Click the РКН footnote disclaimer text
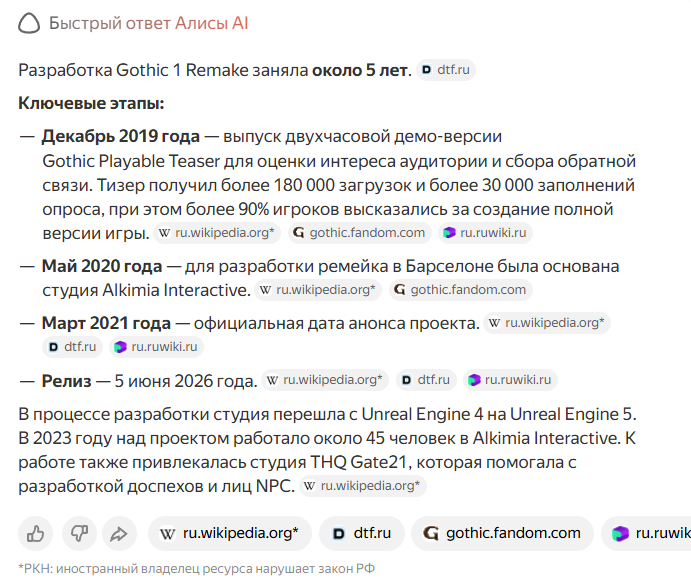 (197, 569)
